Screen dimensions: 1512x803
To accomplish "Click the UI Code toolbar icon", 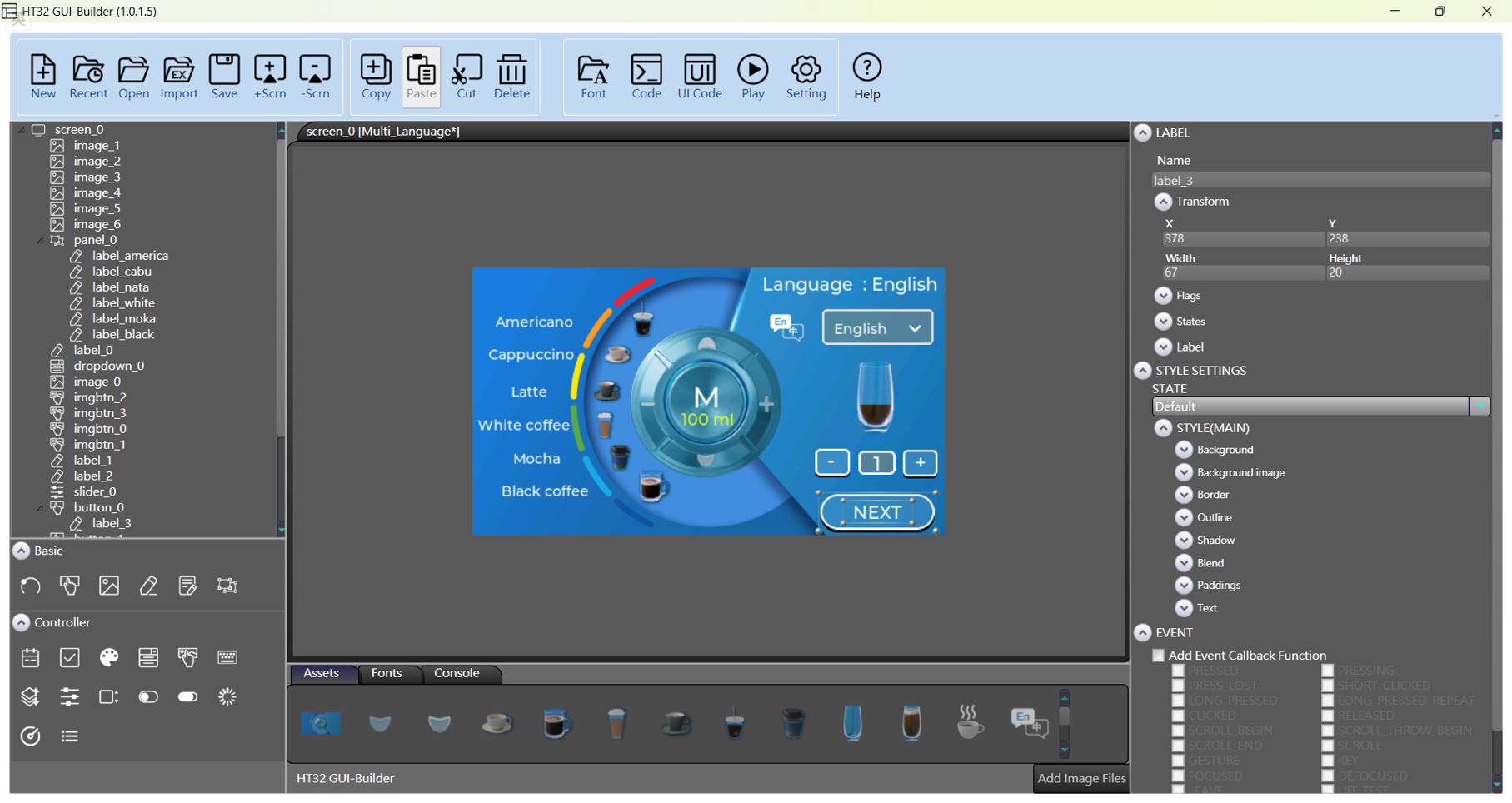I will pyautogui.click(x=699, y=77).
